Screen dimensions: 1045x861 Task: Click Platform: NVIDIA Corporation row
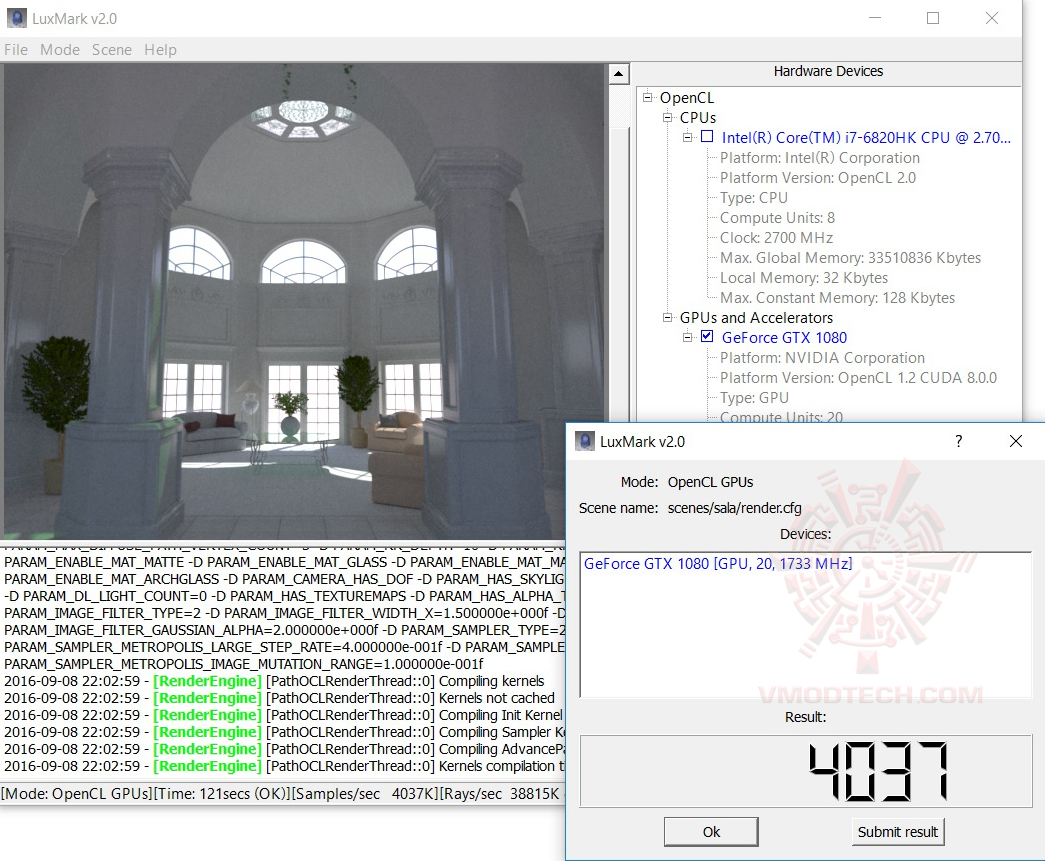(822, 358)
